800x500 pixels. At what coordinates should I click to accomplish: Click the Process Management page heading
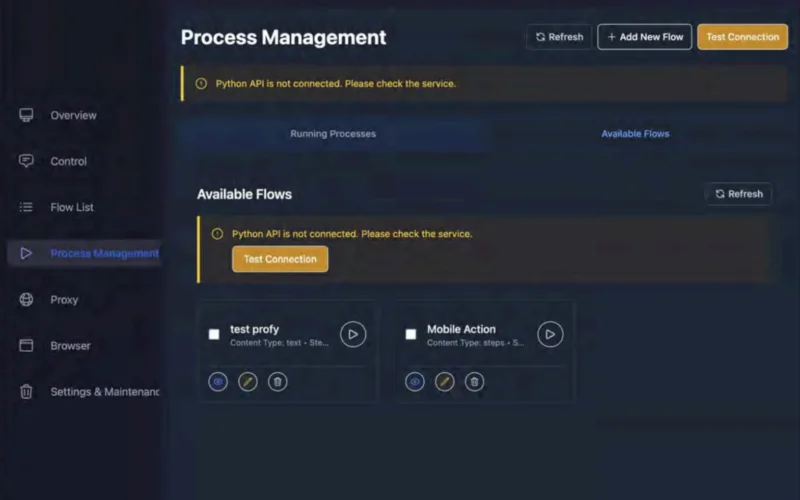point(284,37)
